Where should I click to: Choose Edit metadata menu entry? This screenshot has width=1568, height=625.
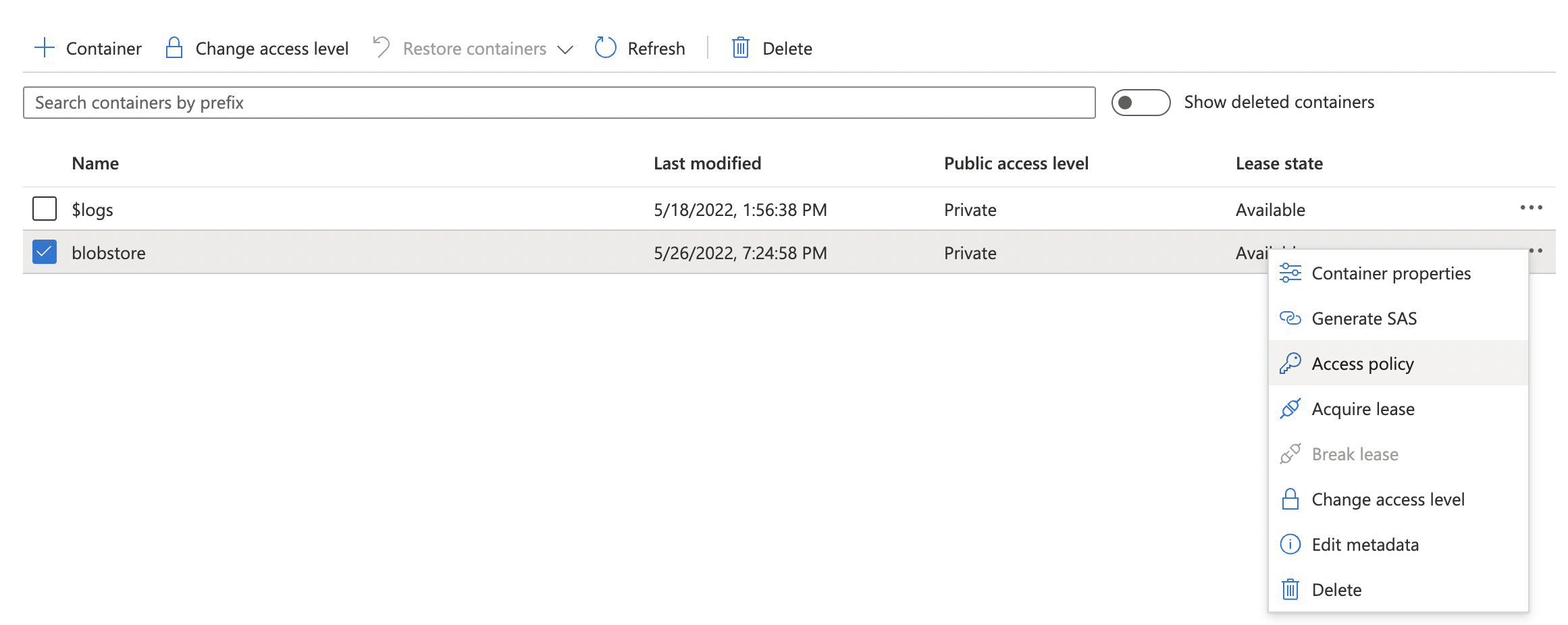click(1398, 545)
